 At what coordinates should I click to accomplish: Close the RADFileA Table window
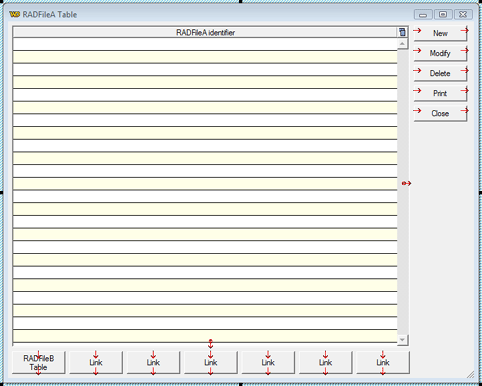click(463, 15)
